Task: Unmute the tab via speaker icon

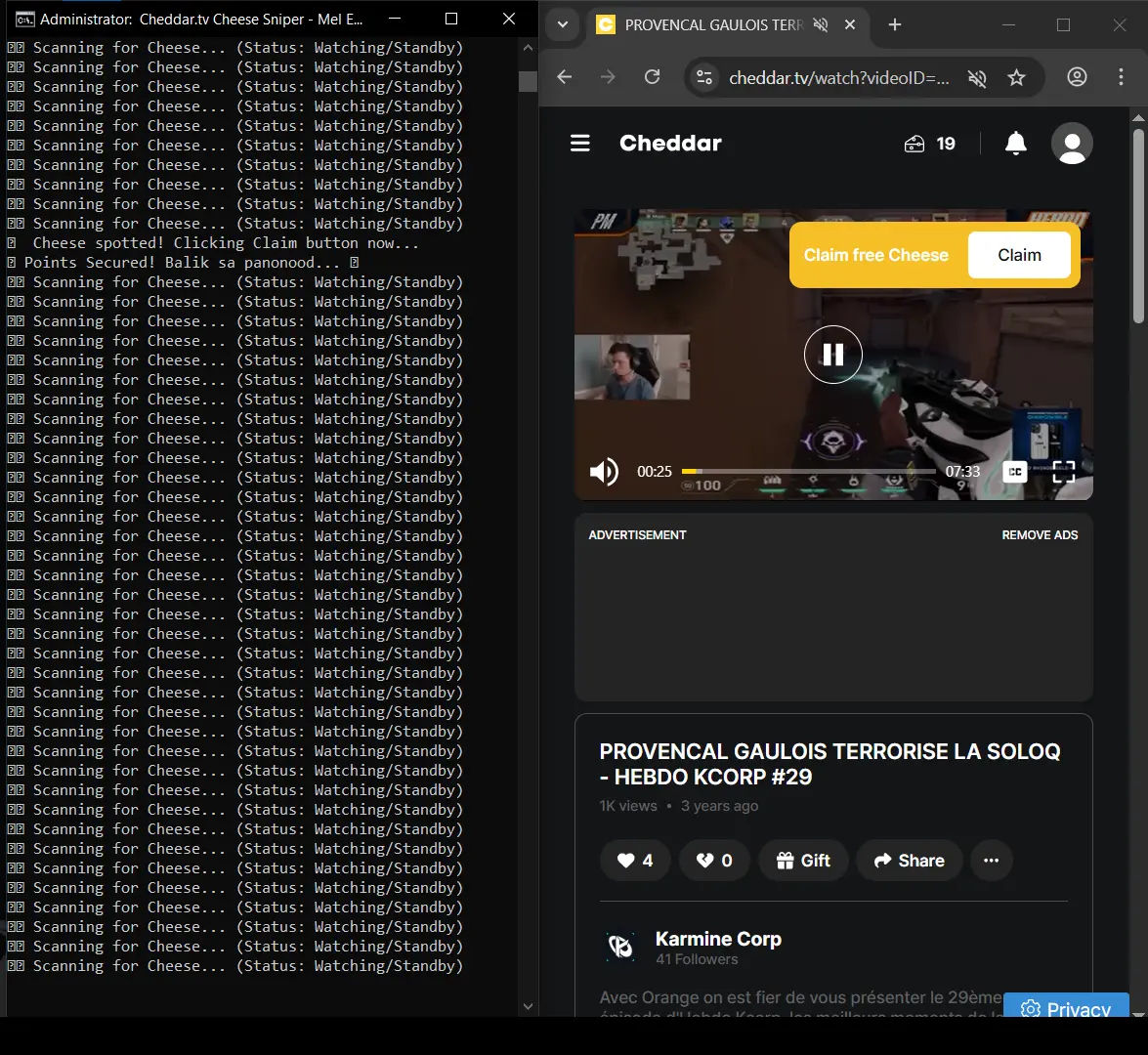Action: pos(821,24)
